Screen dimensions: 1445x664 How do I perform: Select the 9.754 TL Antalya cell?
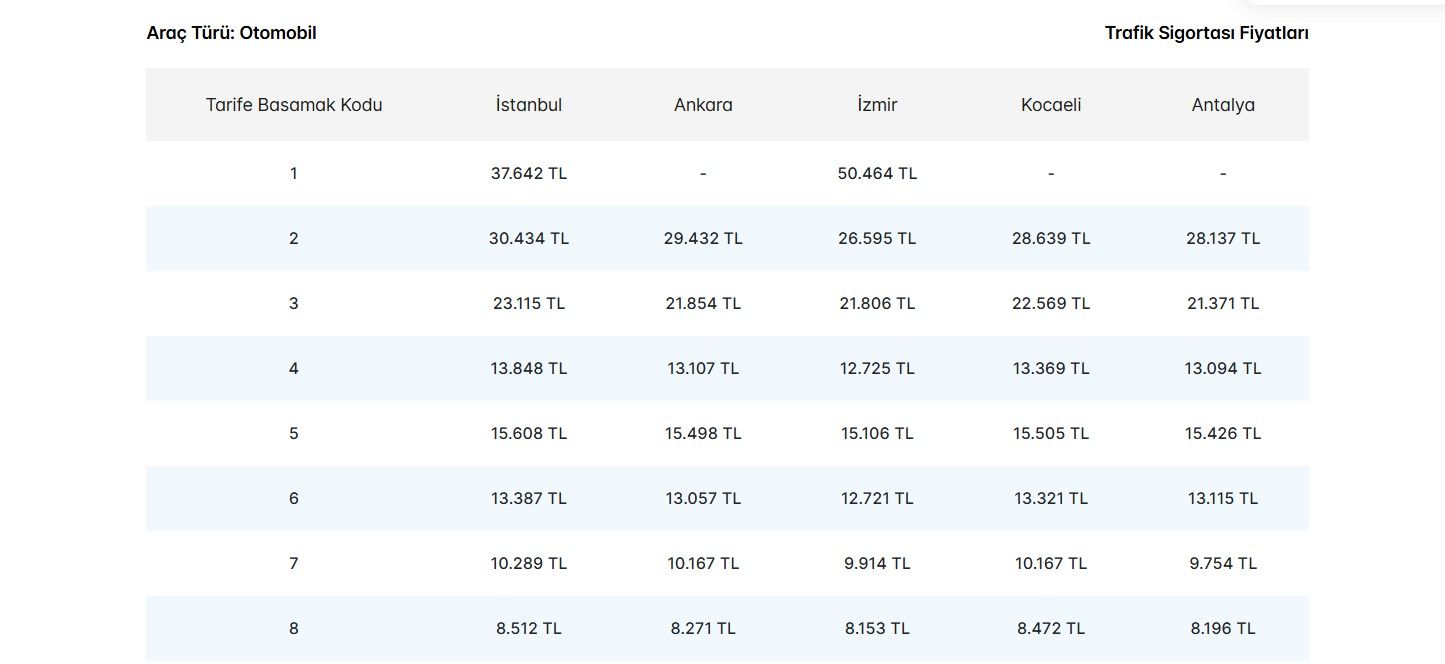click(x=1223, y=563)
